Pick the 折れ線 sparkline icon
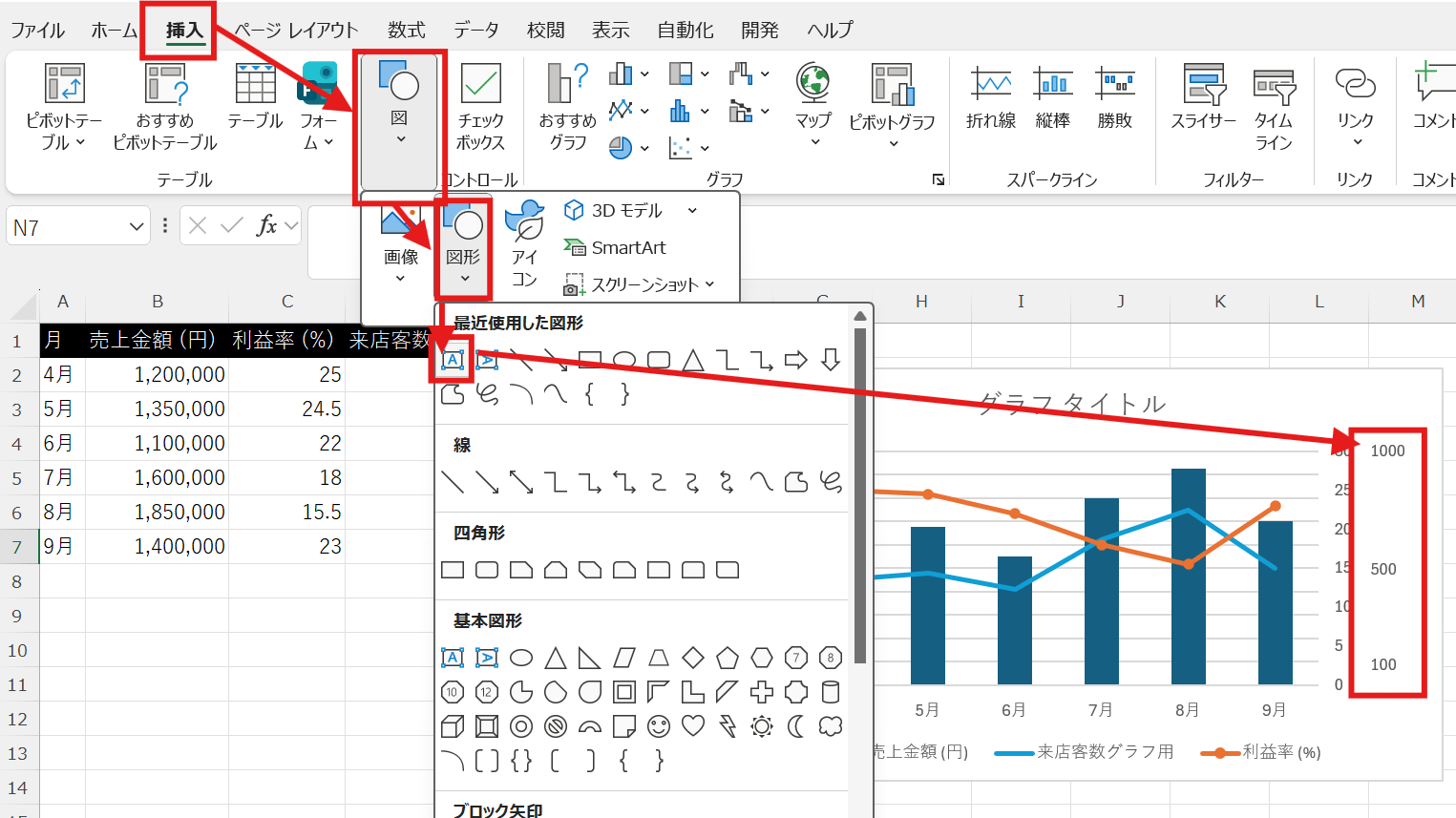Image resolution: width=1456 pixels, height=818 pixels. coord(991,97)
